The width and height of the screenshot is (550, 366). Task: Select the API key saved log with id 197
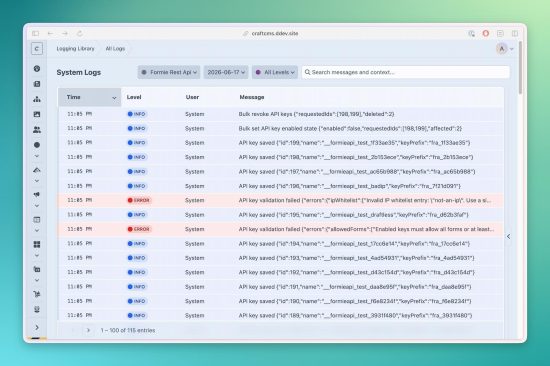click(x=281, y=172)
